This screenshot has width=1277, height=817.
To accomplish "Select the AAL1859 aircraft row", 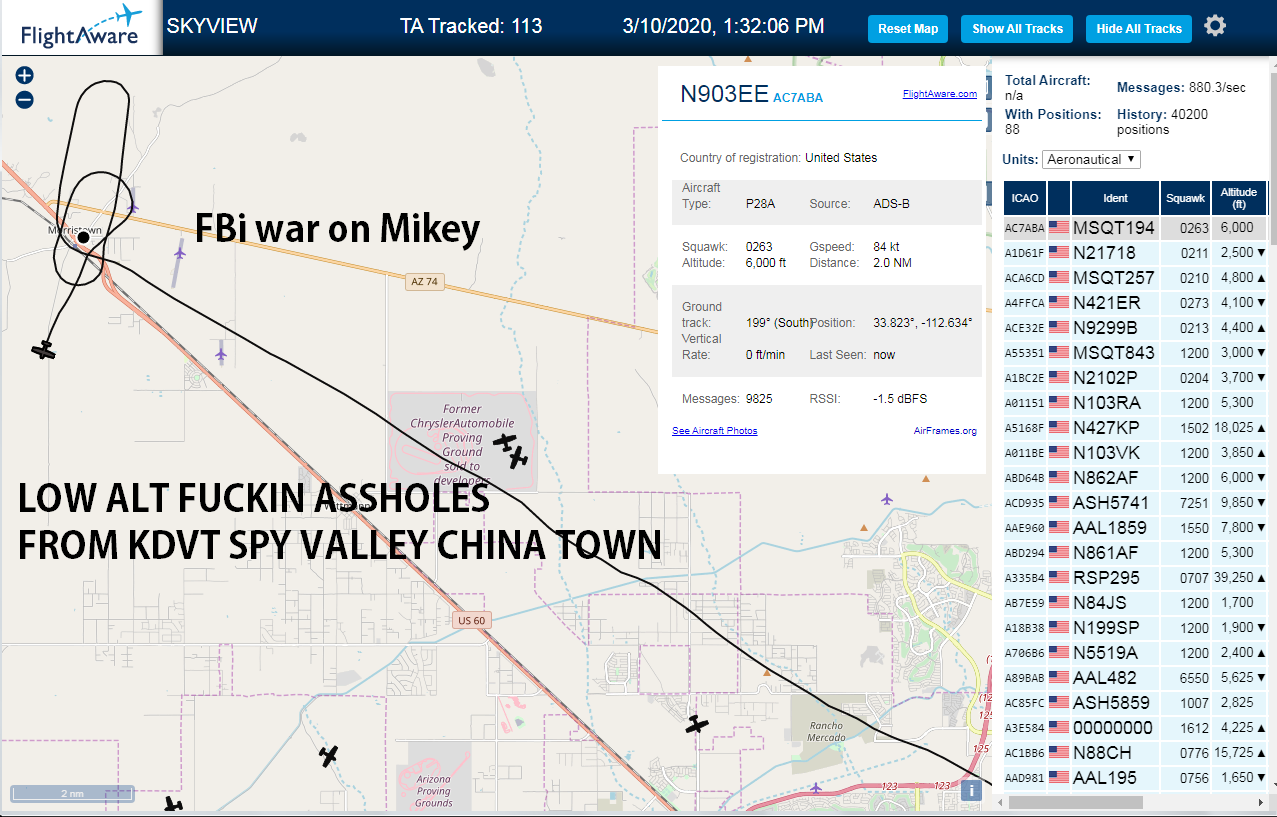I will point(1135,527).
